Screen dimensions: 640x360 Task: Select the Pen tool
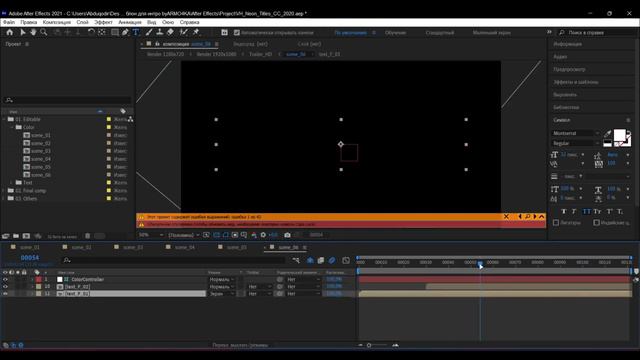[x=125, y=32]
